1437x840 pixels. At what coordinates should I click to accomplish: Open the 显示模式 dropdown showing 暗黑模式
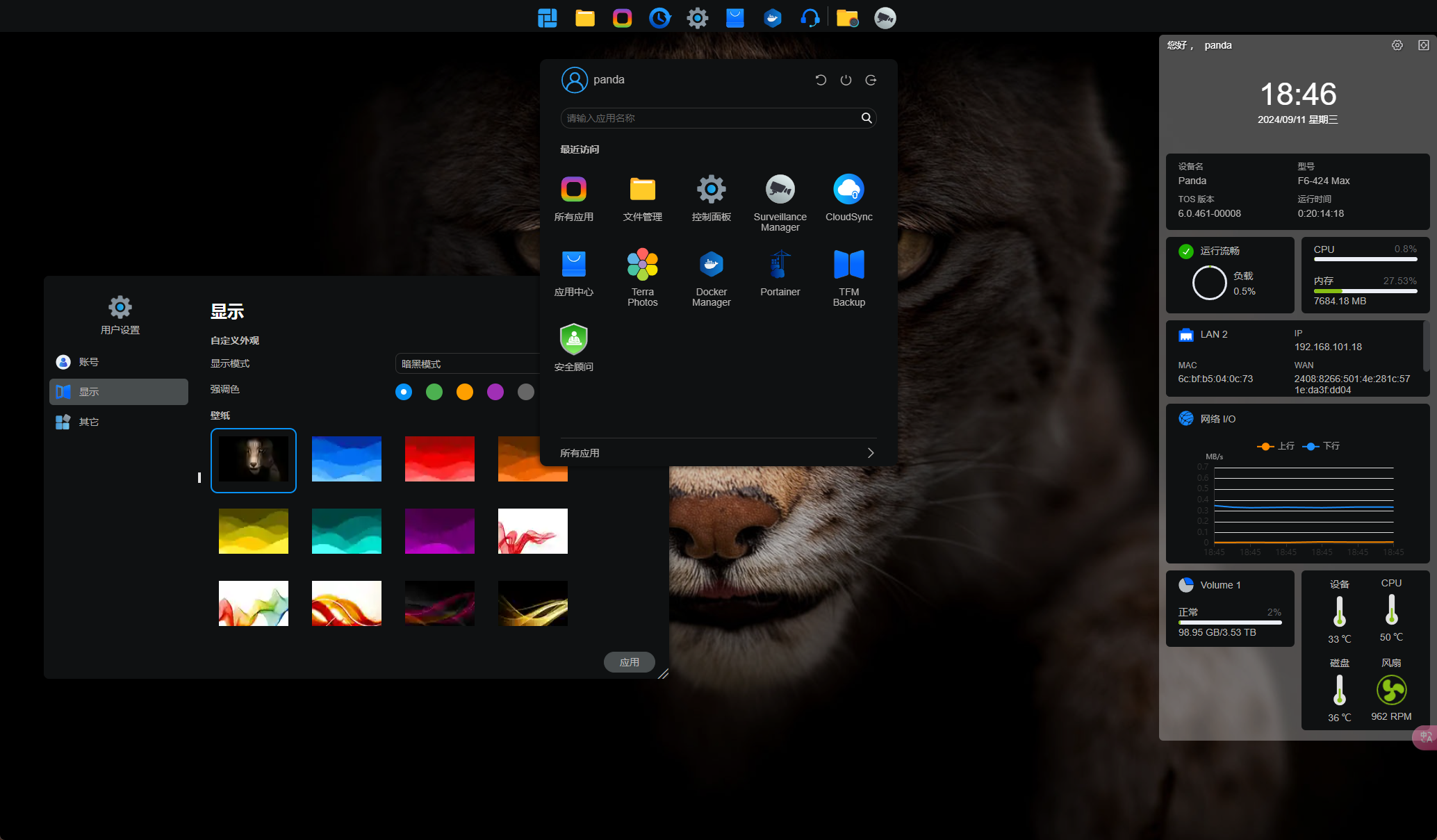point(468,364)
